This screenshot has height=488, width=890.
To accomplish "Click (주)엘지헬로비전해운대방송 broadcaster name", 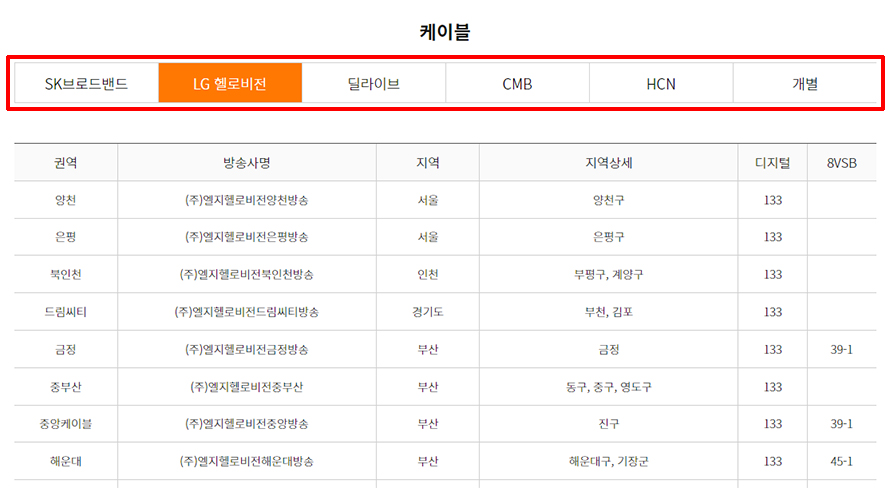I will pyautogui.click(x=246, y=461).
